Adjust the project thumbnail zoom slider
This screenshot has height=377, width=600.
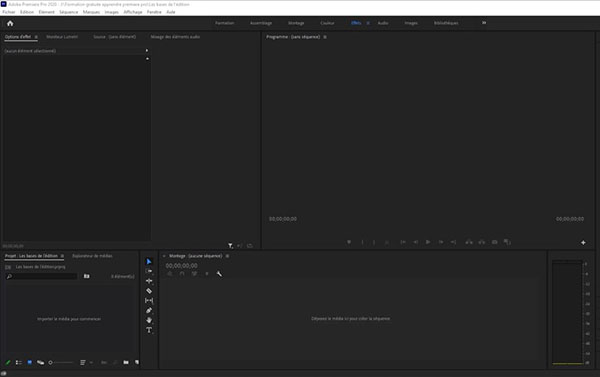coord(60,362)
